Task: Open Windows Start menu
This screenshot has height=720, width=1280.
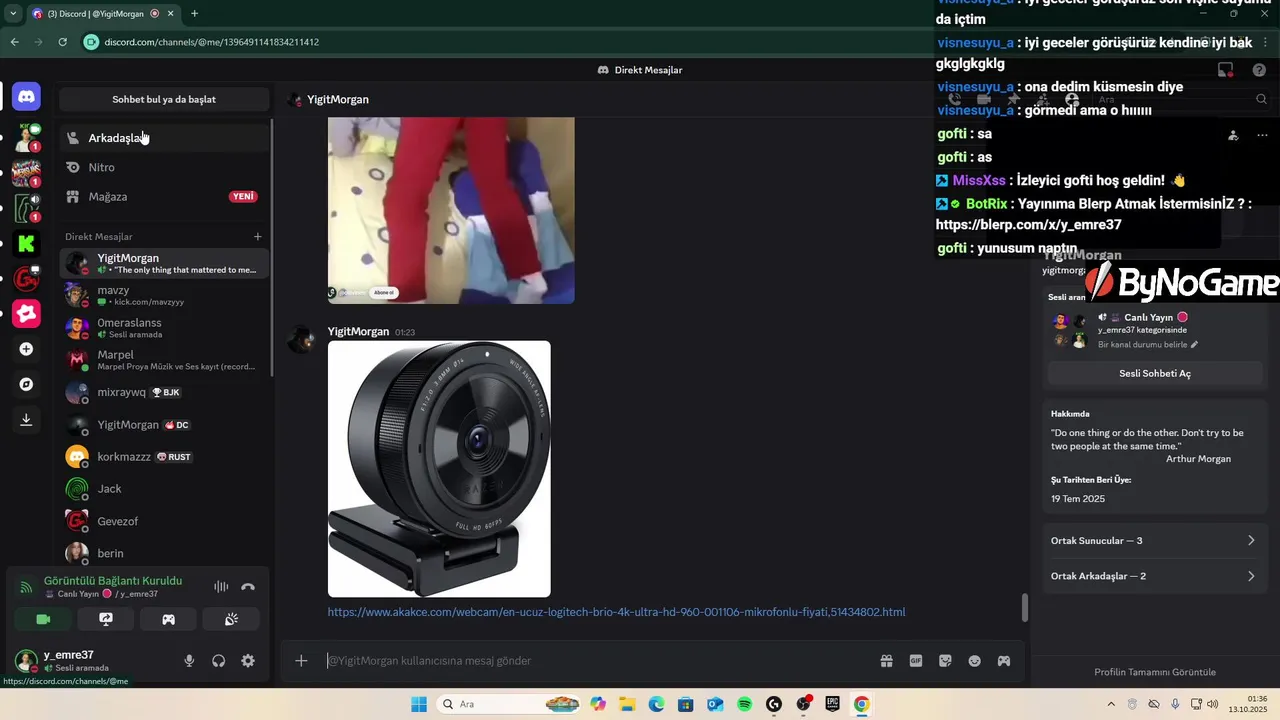Action: pyautogui.click(x=419, y=704)
